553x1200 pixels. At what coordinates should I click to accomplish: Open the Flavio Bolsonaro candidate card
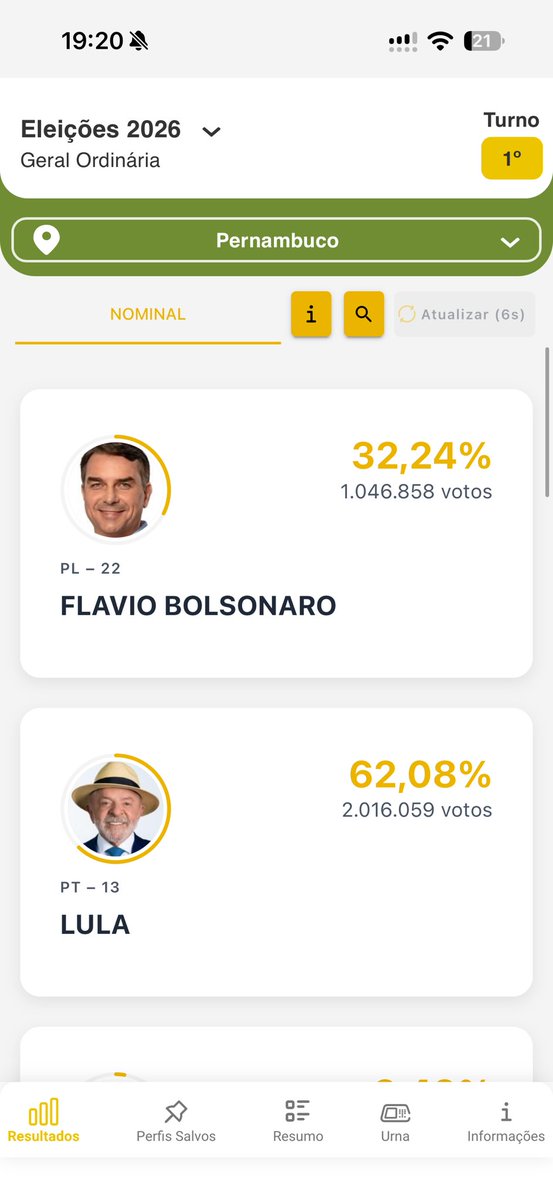click(276, 533)
